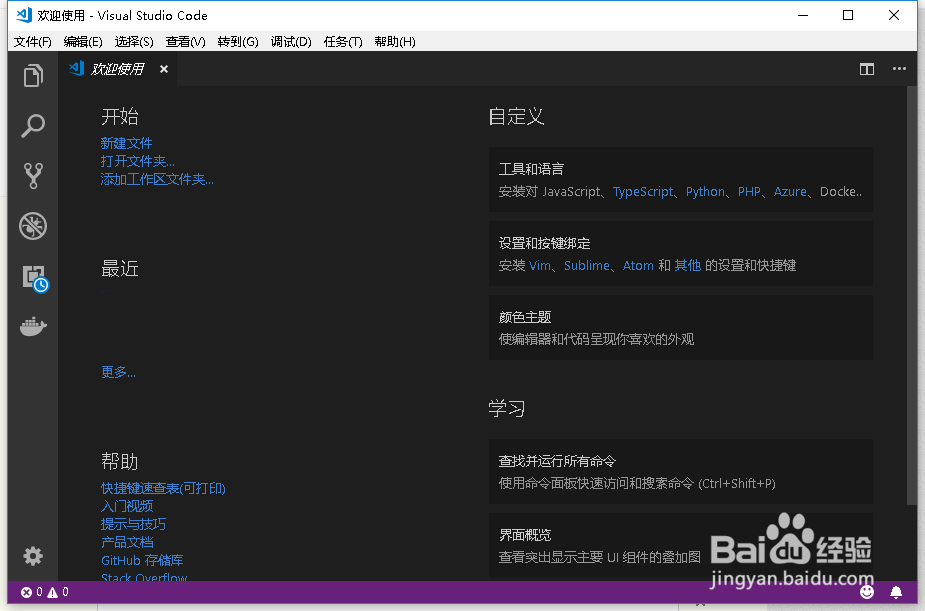The image size is (925, 611).
Task: Open the 调试(D) menu
Action: (x=291, y=42)
